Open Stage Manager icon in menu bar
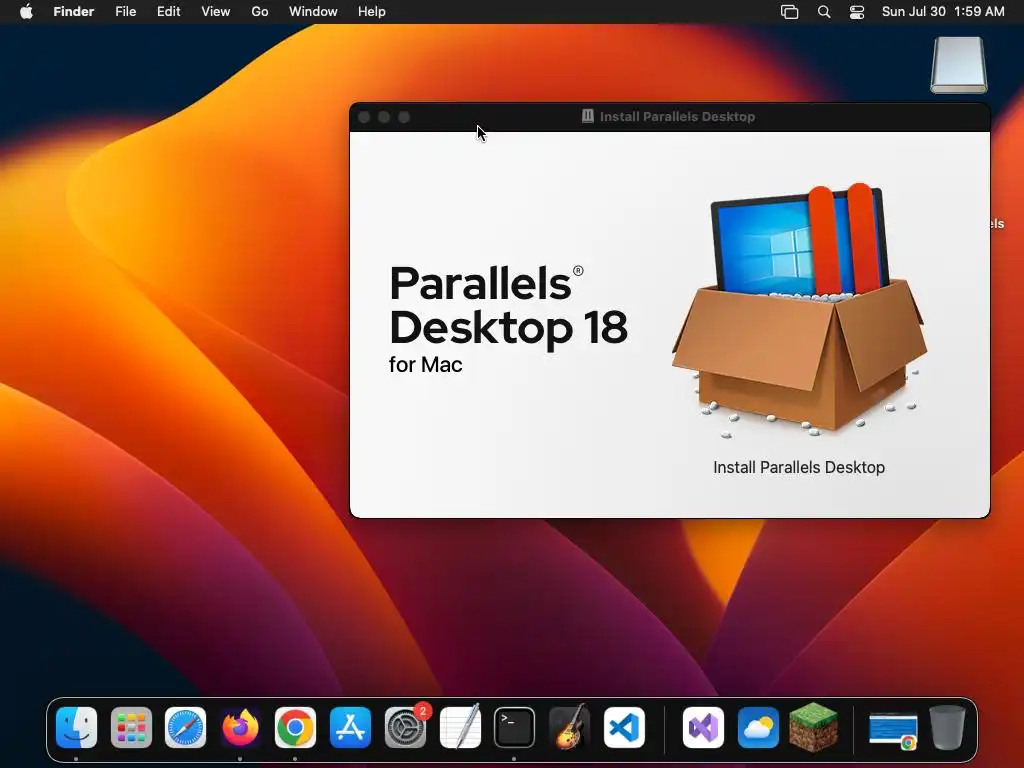1024x768 pixels. point(790,12)
